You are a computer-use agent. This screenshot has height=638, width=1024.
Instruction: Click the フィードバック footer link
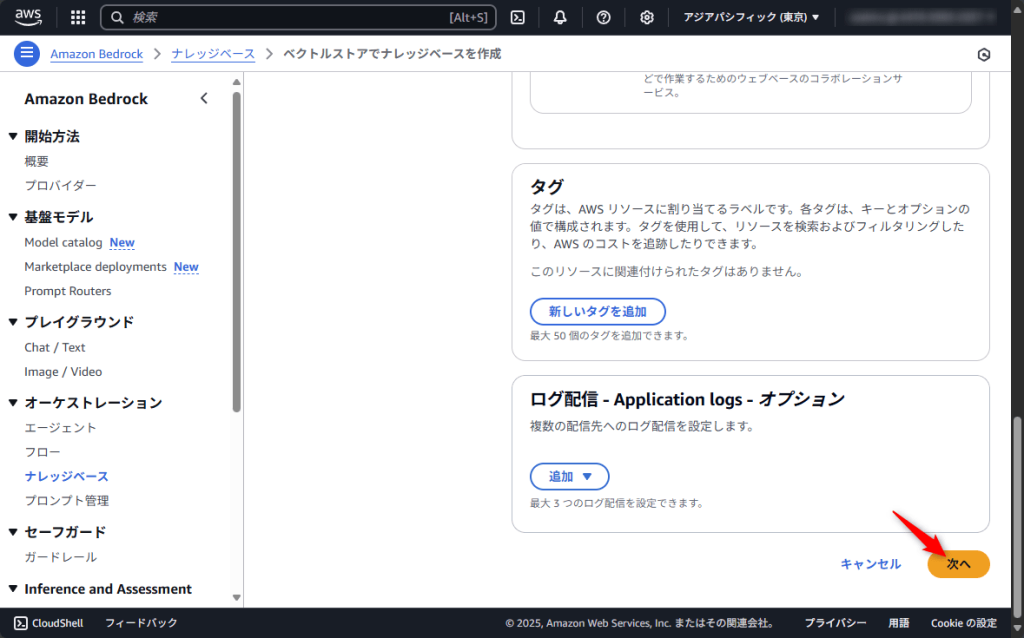(x=141, y=623)
